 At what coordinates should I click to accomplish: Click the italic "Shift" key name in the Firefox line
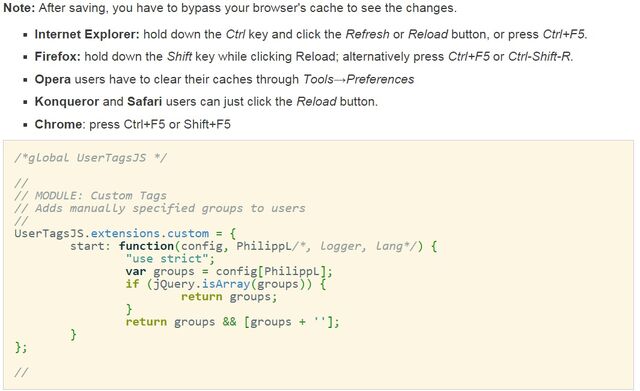[x=179, y=56]
